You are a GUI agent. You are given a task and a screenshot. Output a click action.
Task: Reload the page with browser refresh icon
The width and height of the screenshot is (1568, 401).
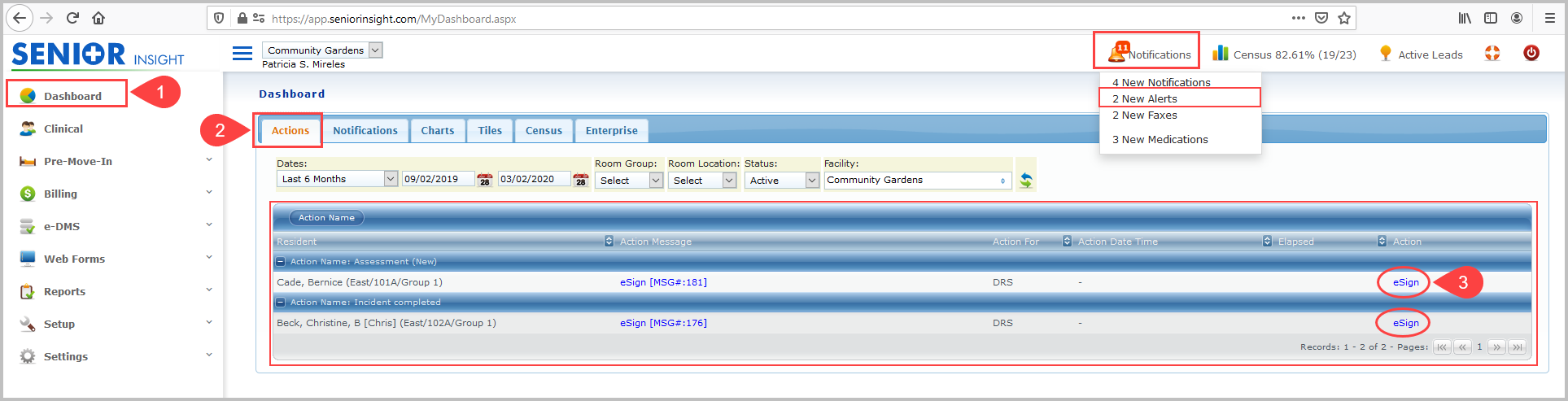click(72, 18)
